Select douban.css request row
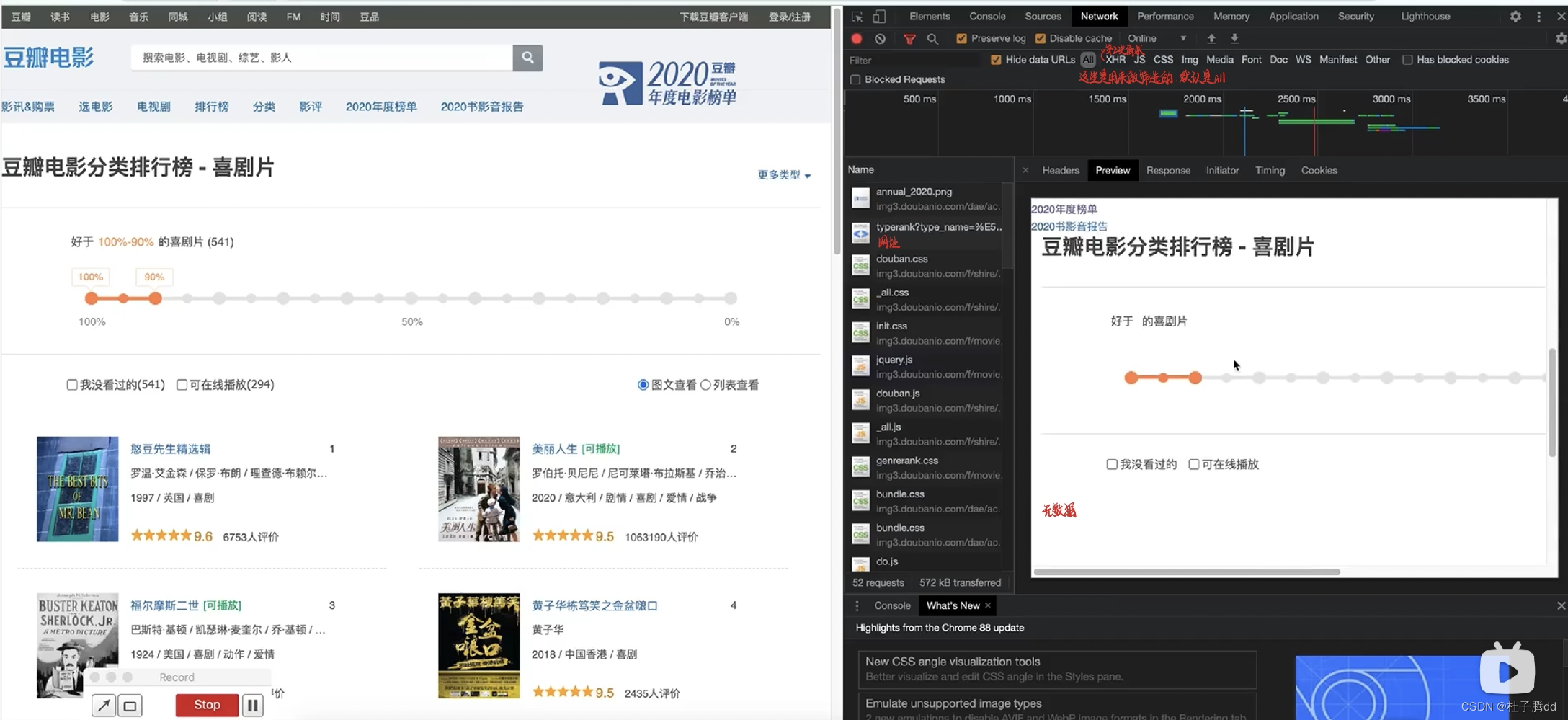This screenshot has width=1568, height=720. click(929, 266)
